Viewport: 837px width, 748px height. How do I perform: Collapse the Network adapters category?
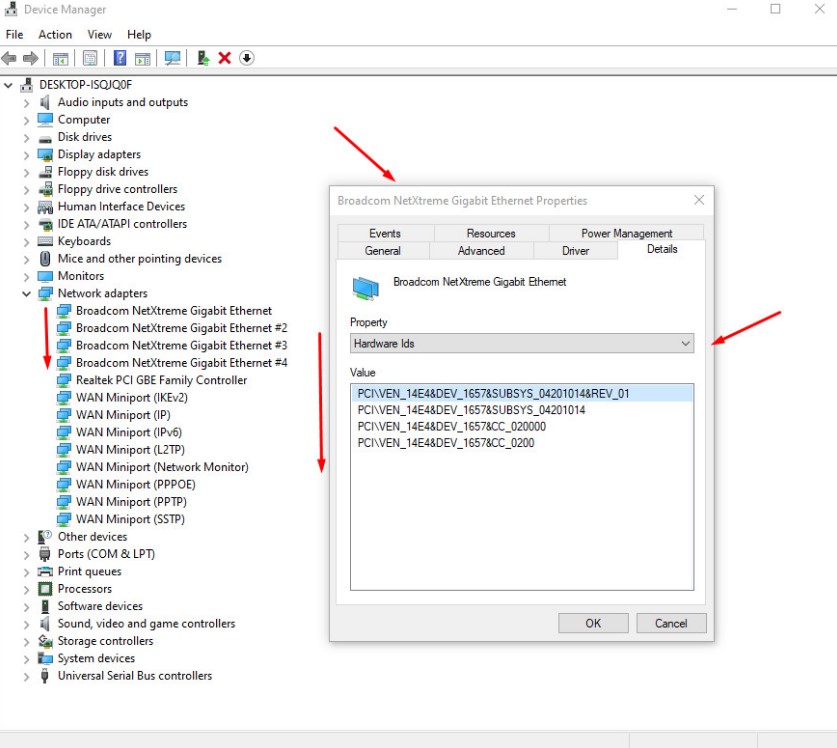coord(27,294)
